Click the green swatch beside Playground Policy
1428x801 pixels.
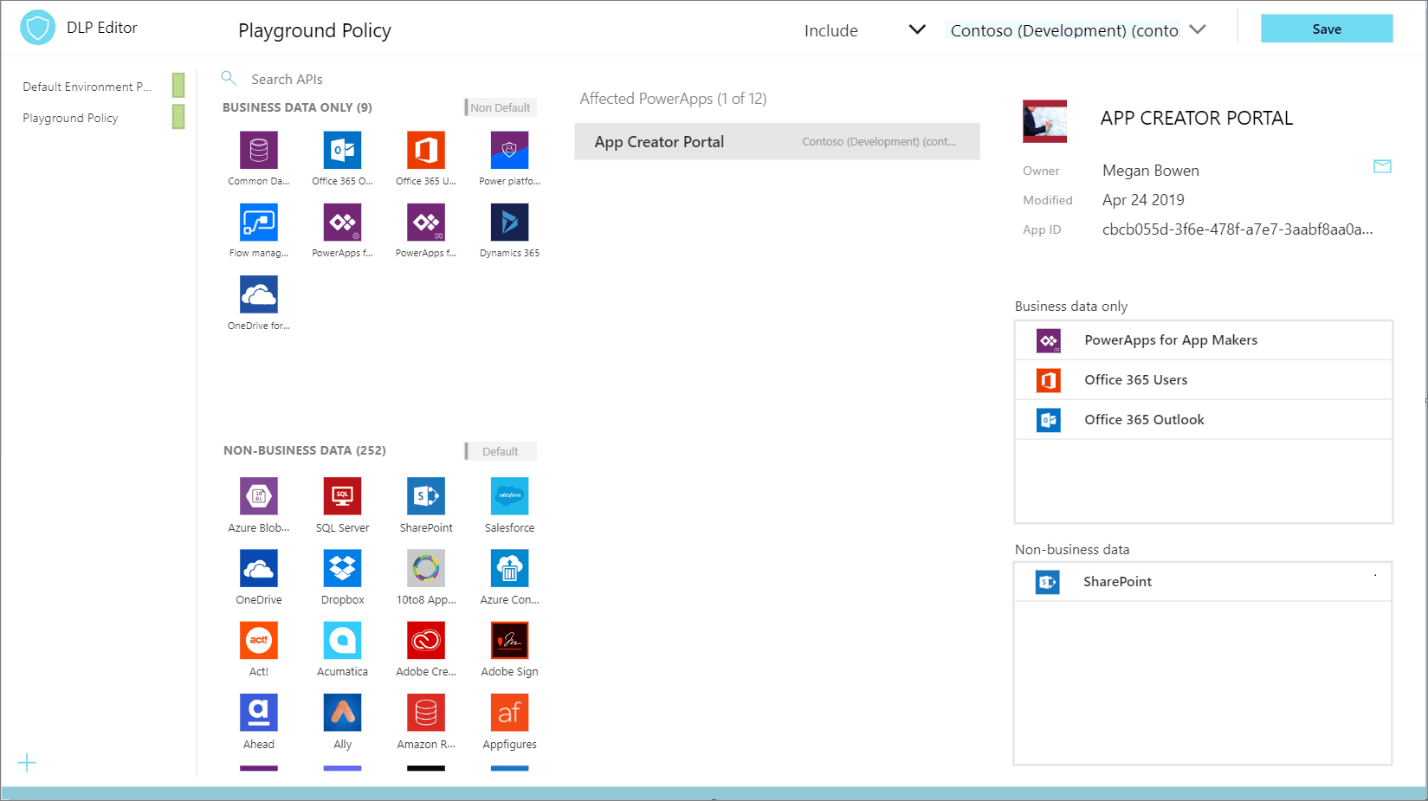[x=179, y=118]
